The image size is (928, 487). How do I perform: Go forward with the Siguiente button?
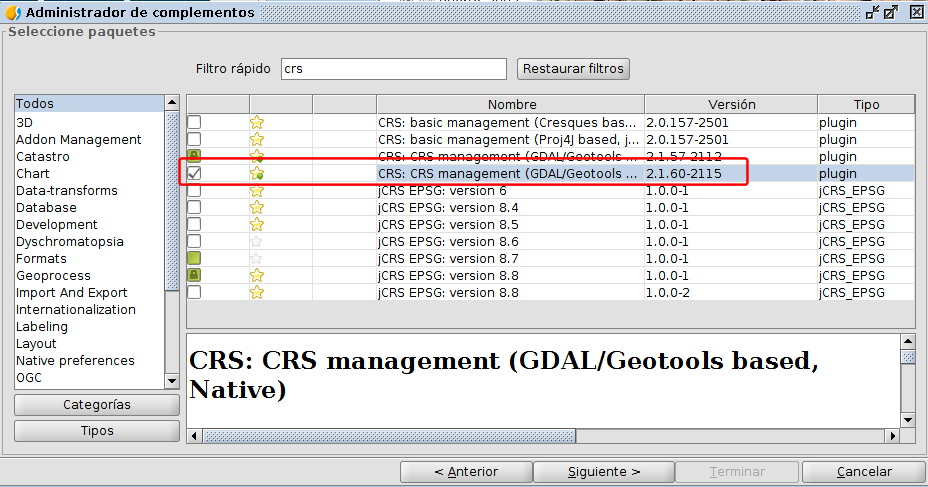pos(603,472)
